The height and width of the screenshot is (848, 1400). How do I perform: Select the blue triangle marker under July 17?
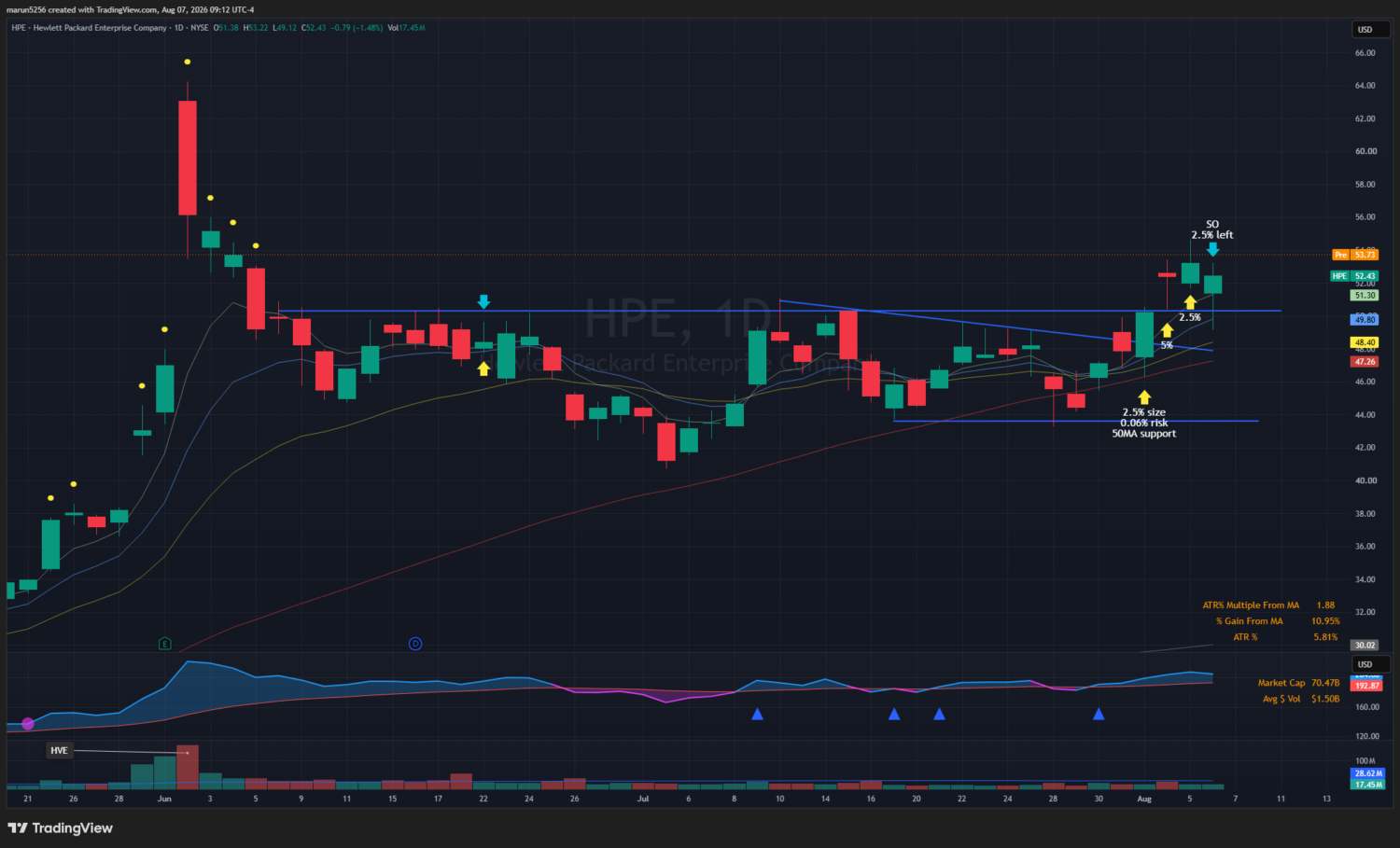point(894,715)
